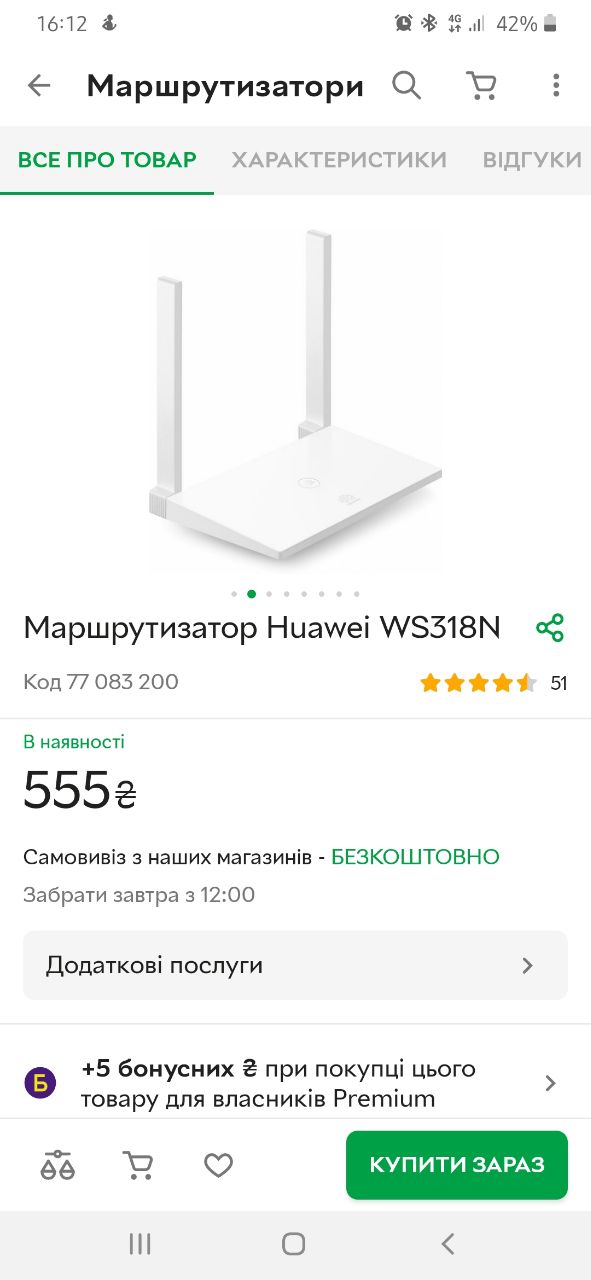
Task: Tap Android home navigation button
Action: click(x=293, y=1244)
